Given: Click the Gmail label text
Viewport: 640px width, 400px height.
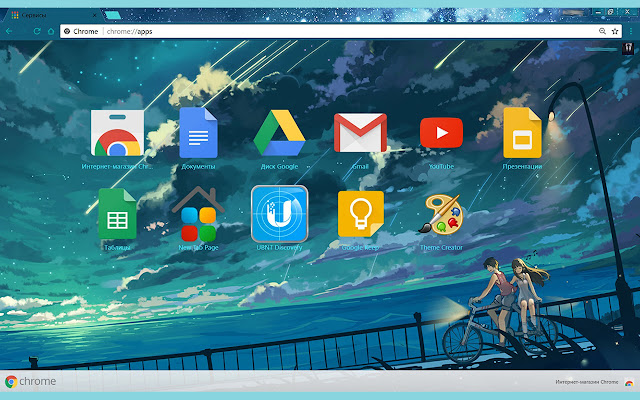Looking at the screenshot, I should coord(360,167).
